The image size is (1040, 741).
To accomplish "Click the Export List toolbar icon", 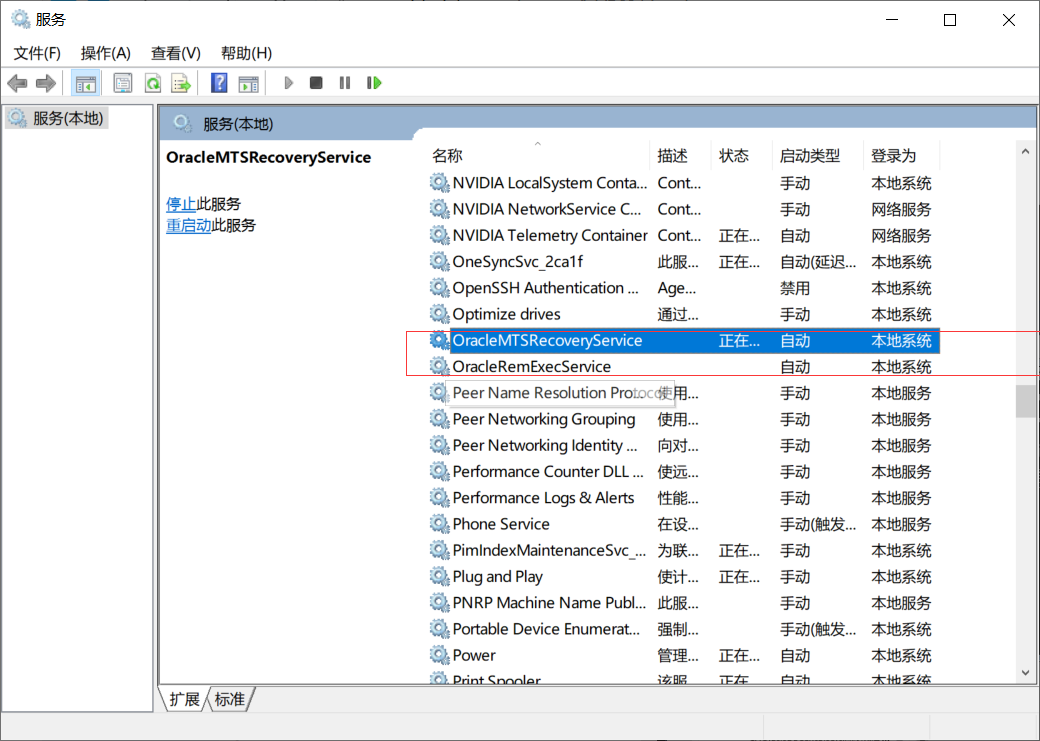I will pos(180,83).
